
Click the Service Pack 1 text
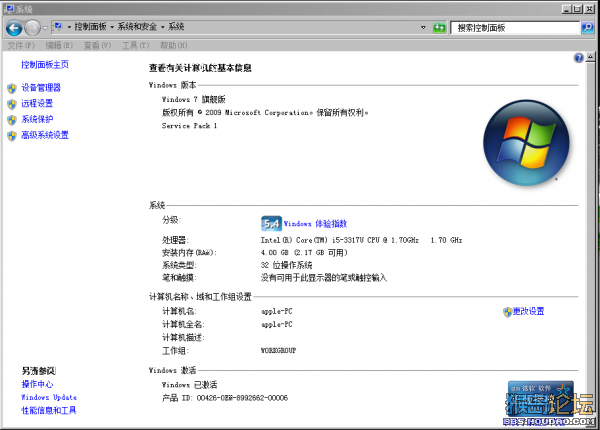189,126
